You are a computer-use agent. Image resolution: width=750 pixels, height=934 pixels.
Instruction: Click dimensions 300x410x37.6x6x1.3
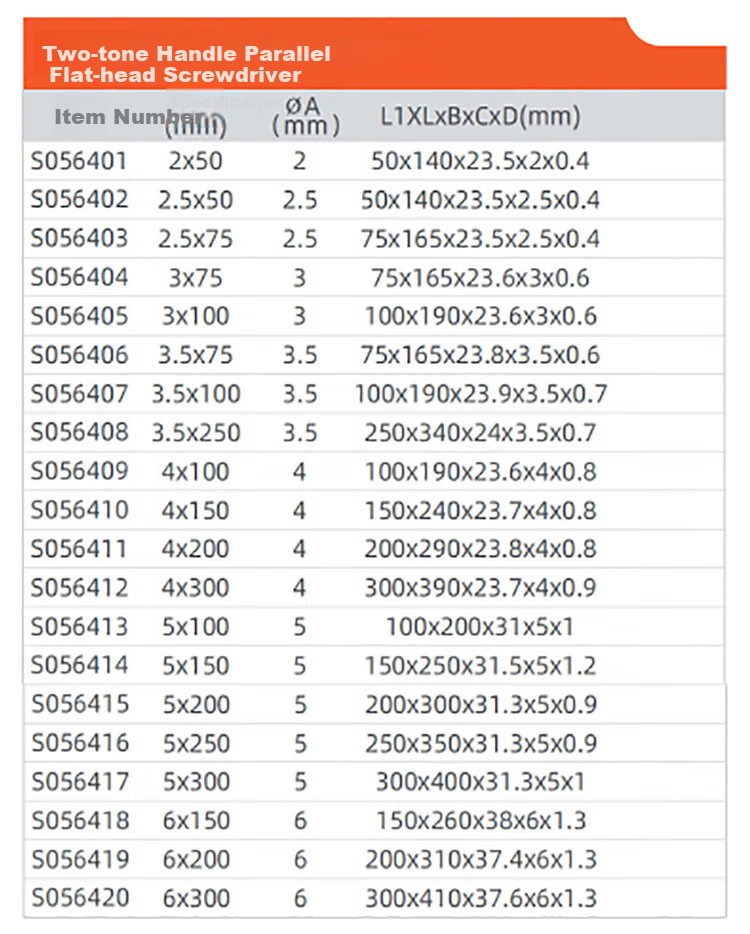481,898
